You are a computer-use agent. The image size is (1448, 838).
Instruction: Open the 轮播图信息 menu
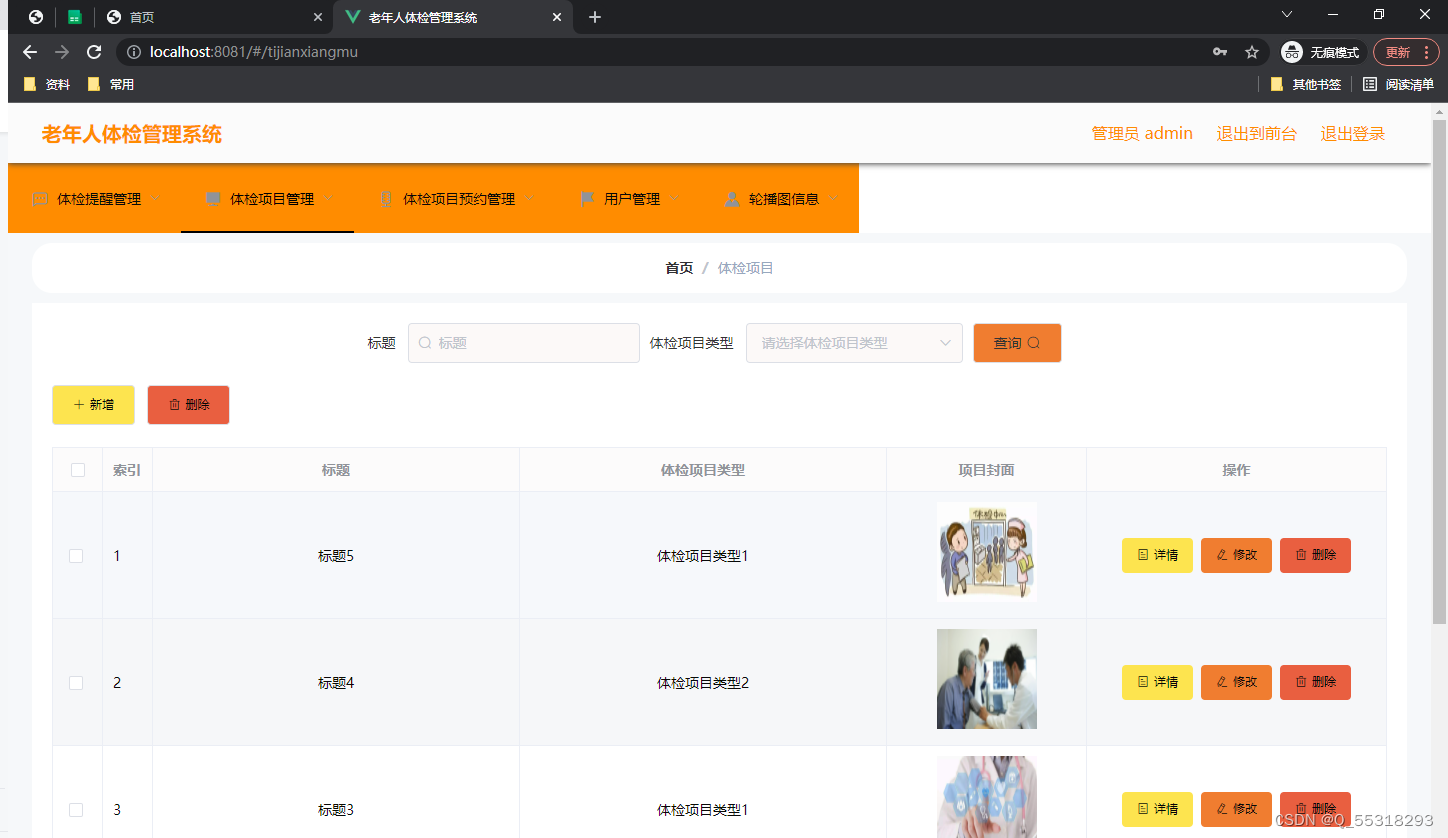pyautogui.click(x=780, y=199)
